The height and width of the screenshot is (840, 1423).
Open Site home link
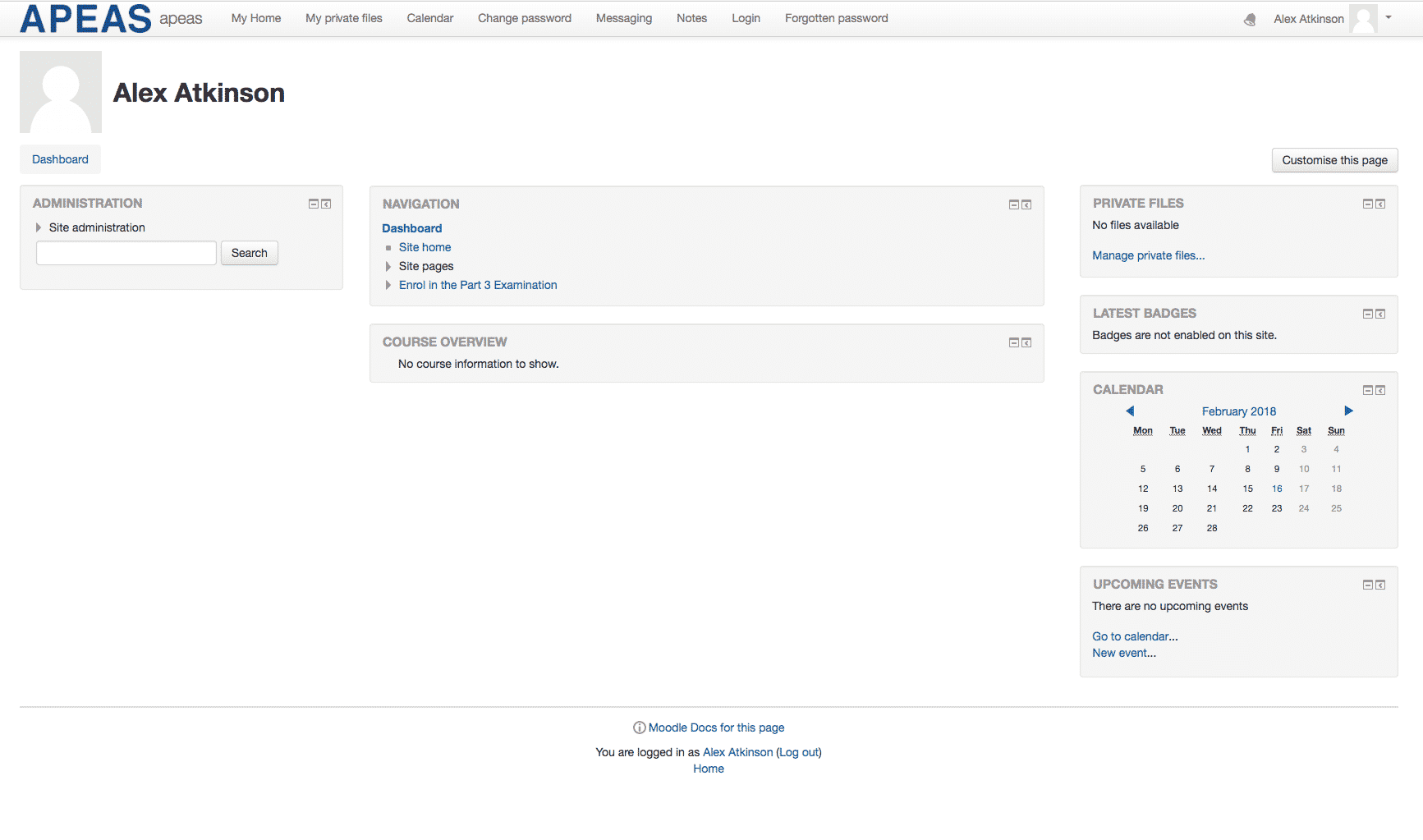click(425, 247)
